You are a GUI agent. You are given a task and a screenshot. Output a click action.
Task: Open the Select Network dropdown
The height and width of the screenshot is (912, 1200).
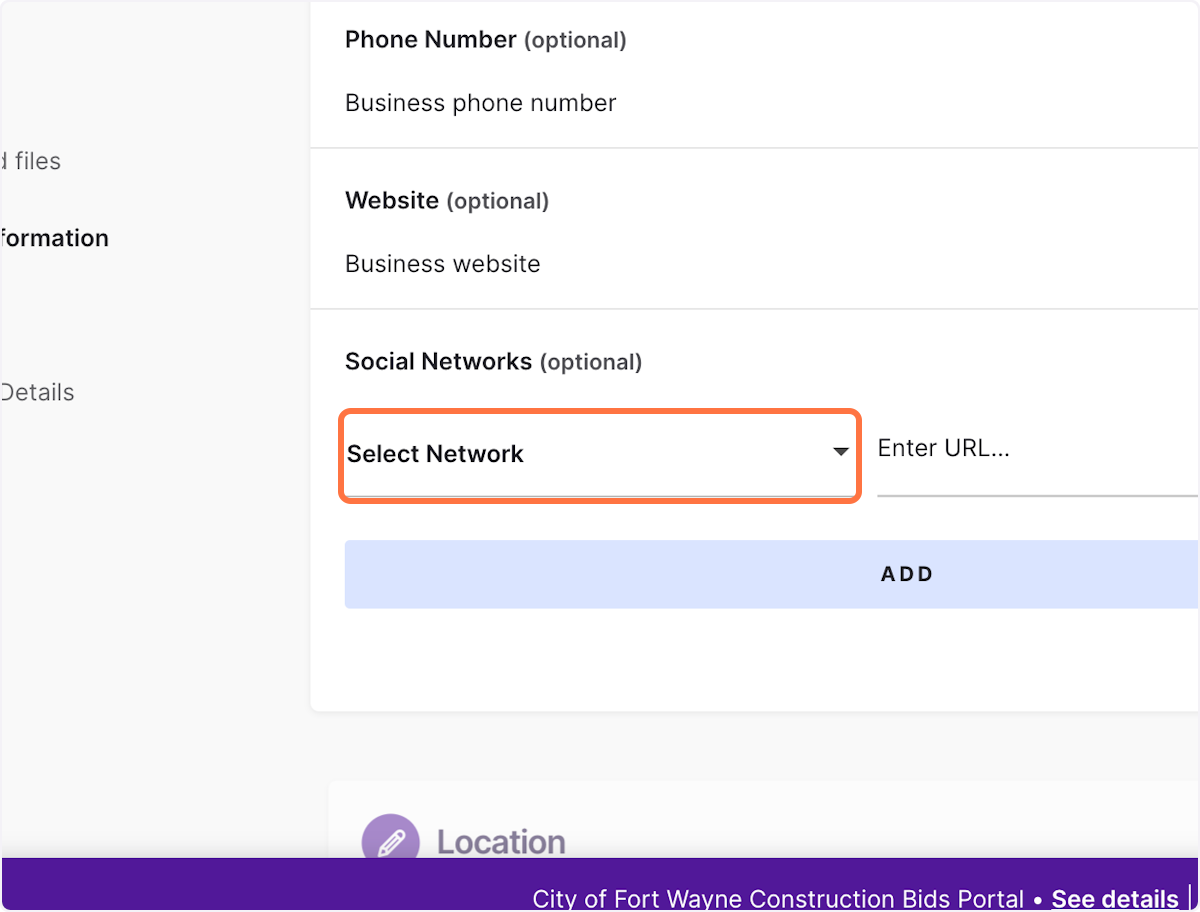click(599, 455)
